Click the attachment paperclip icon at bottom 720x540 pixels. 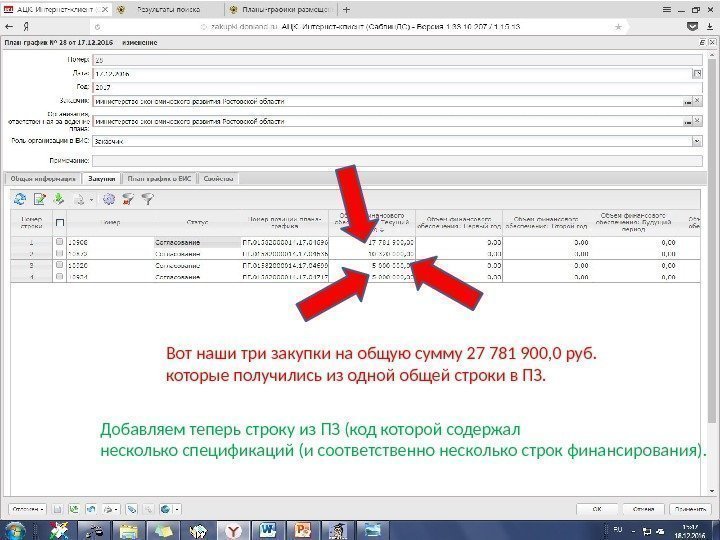[x=132, y=509]
